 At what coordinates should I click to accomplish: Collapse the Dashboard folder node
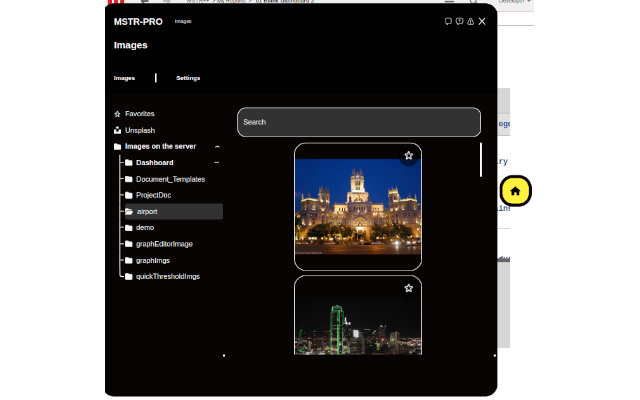[x=217, y=162]
